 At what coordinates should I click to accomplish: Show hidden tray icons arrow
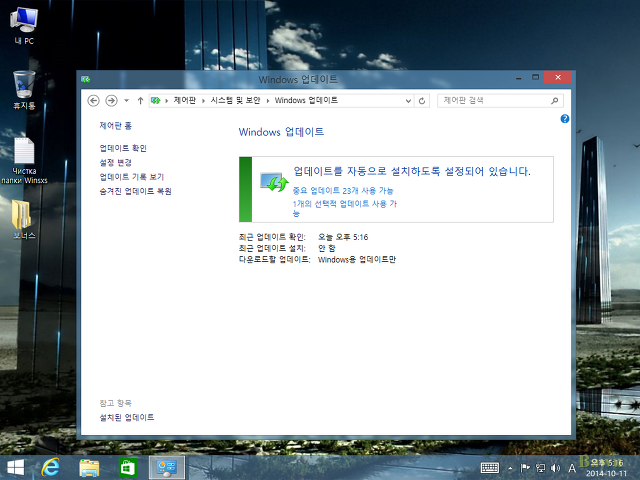(x=510, y=468)
